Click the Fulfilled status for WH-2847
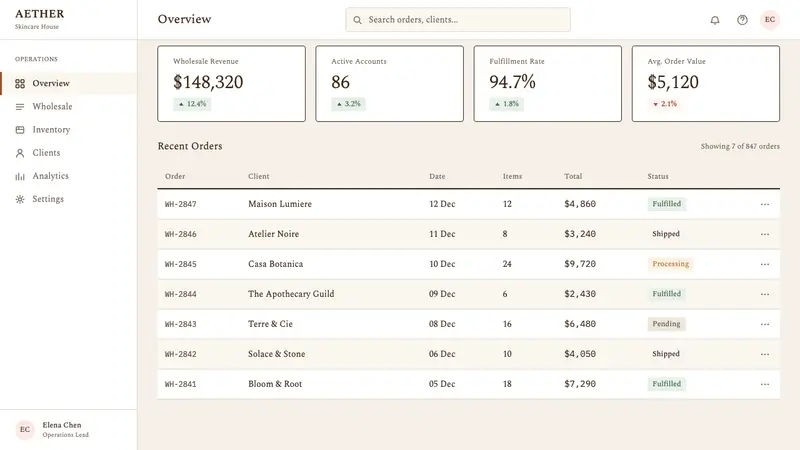Screen dimensions: 800x450 coord(666,204)
